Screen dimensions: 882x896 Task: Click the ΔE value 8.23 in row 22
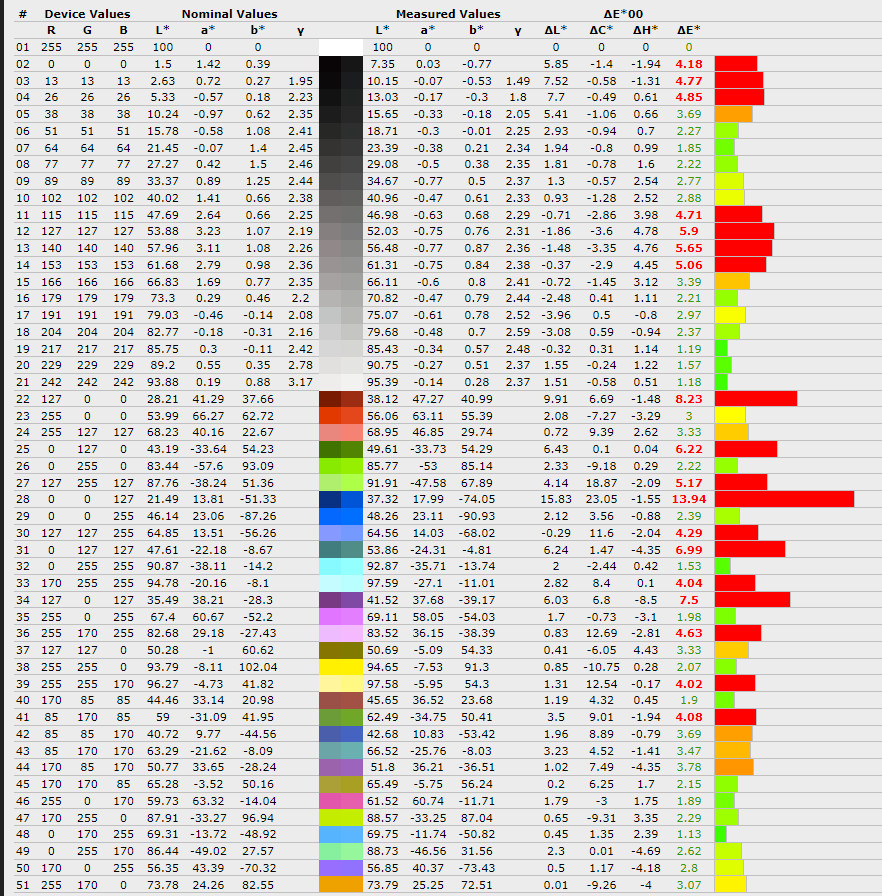pyautogui.click(x=689, y=399)
